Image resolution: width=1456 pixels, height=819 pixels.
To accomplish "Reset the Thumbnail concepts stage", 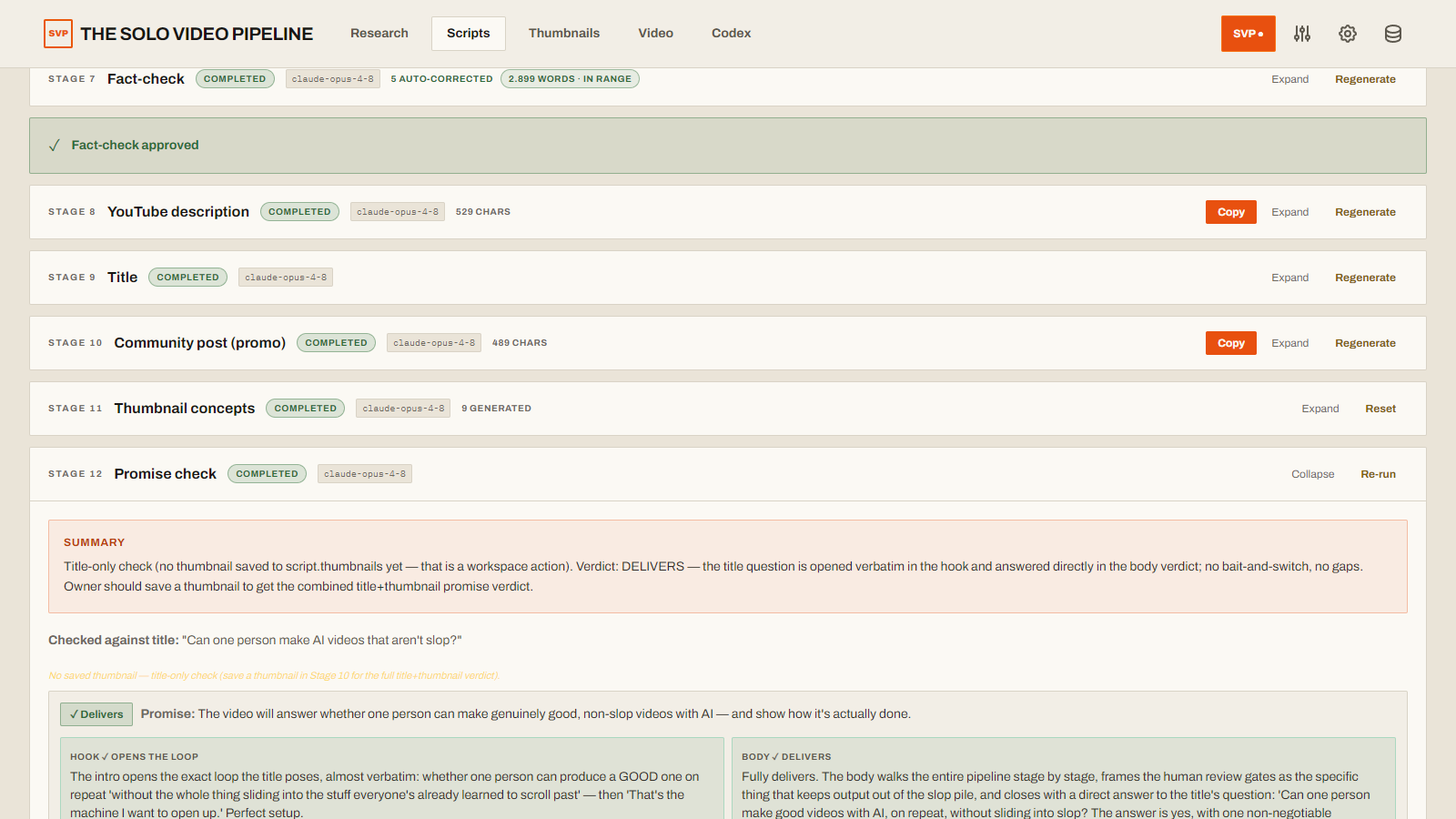I will click(1380, 409).
